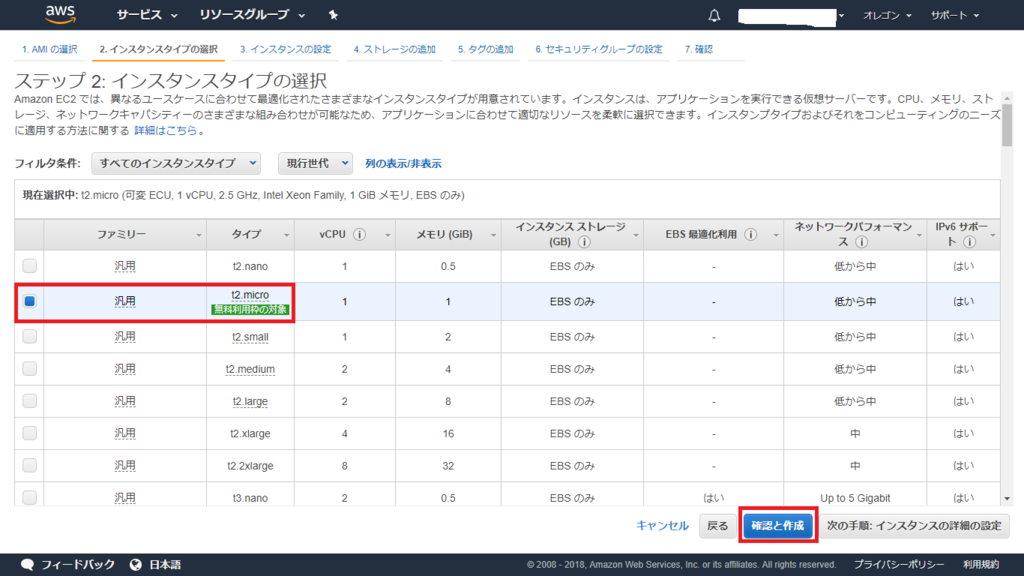Viewport: 1024px width, 576px height.
Task: Select step 2. インスタンスタイプの選択 tab
Action: click(x=159, y=50)
